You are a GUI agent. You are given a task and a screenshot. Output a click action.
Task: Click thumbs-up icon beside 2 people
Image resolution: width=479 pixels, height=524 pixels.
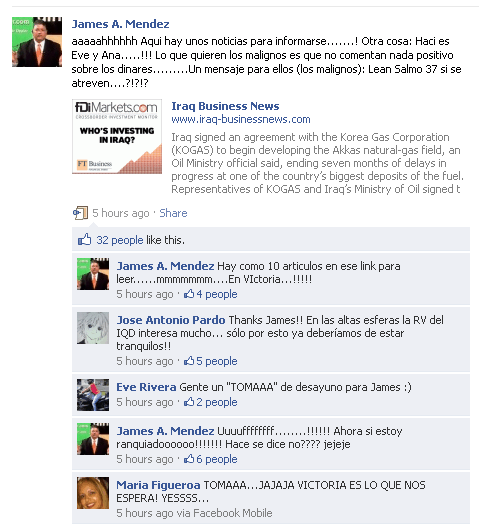coord(189,402)
